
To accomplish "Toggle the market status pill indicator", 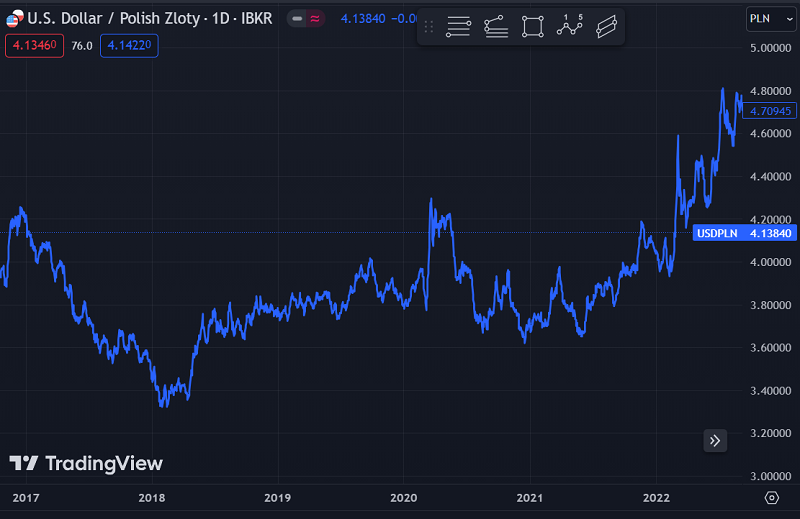I will click(x=305, y=18).
